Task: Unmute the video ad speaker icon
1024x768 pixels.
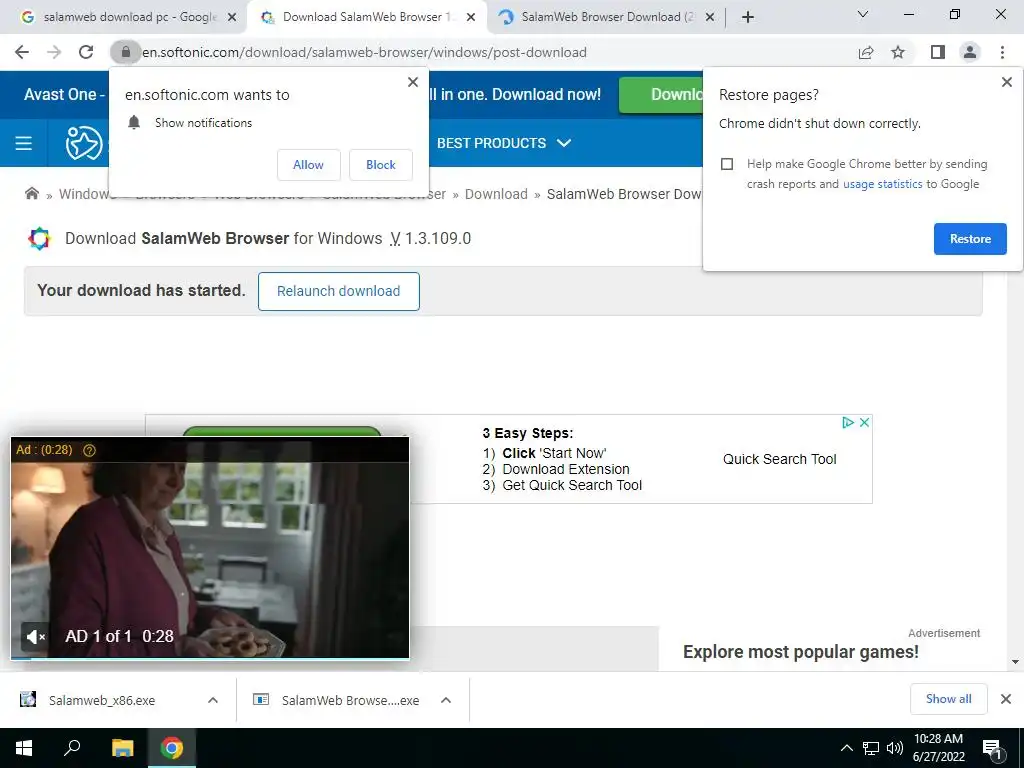Action: tap(36, 636)
